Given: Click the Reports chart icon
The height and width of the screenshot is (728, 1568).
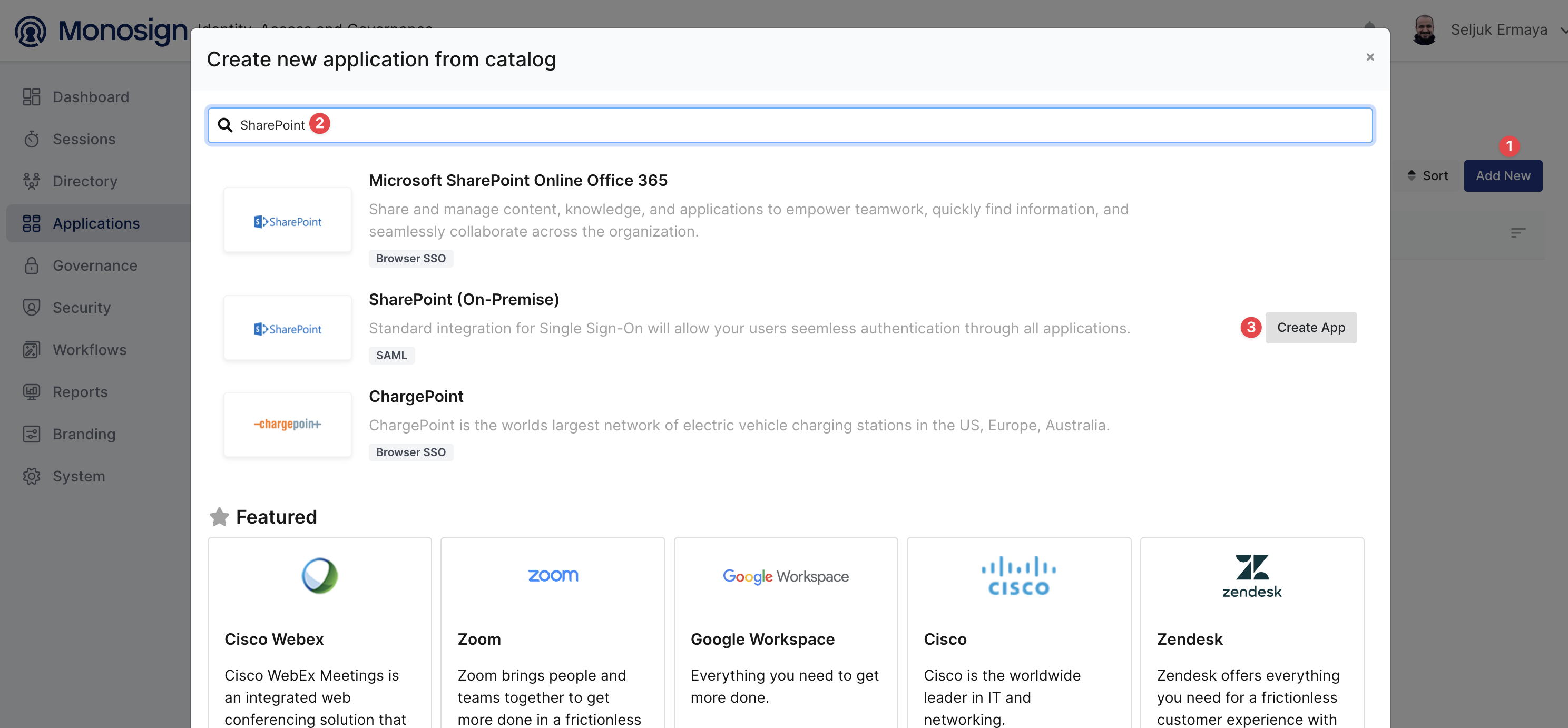Looking at the screenshot, I should (31, 391).
